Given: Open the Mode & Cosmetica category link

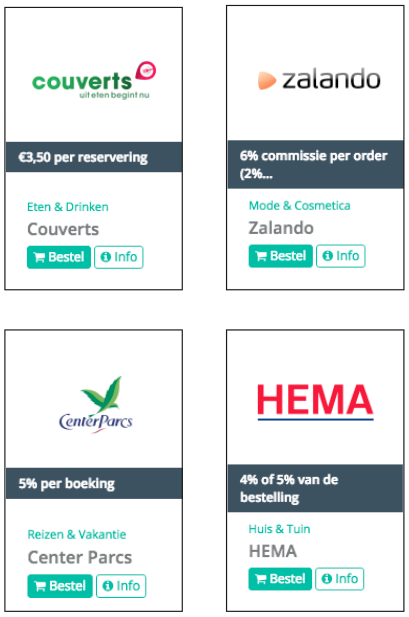Looking at the screenshot, I should pos(300,205).
